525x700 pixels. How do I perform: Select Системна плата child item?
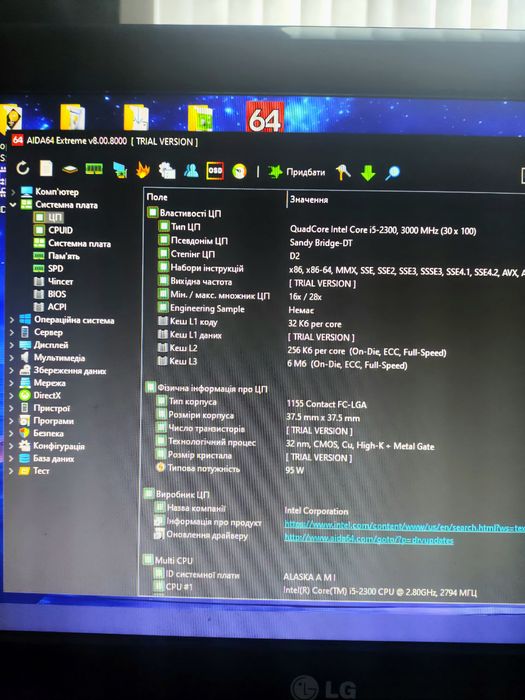(72, 243)
